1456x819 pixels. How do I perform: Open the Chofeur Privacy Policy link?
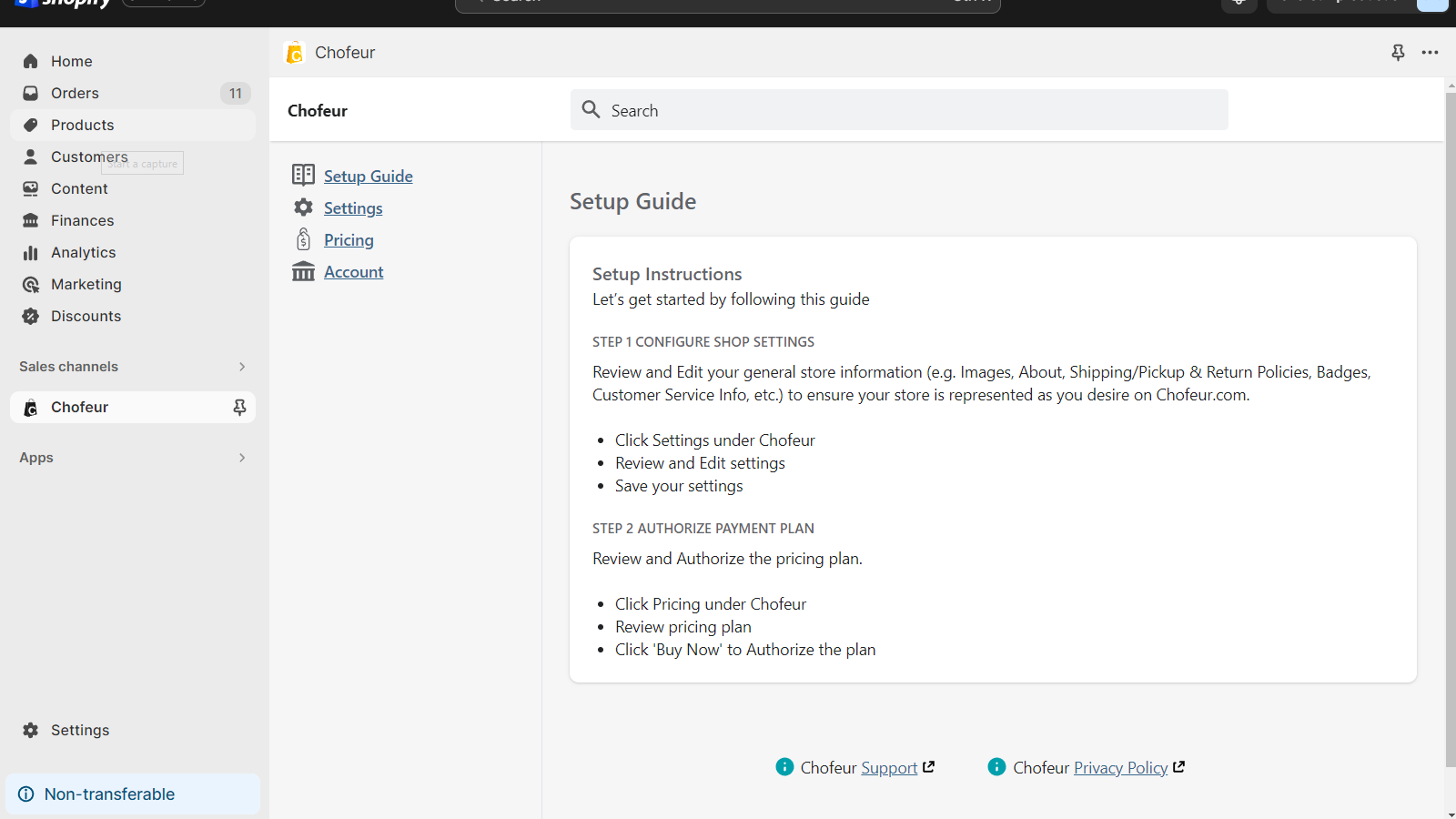1121,768
